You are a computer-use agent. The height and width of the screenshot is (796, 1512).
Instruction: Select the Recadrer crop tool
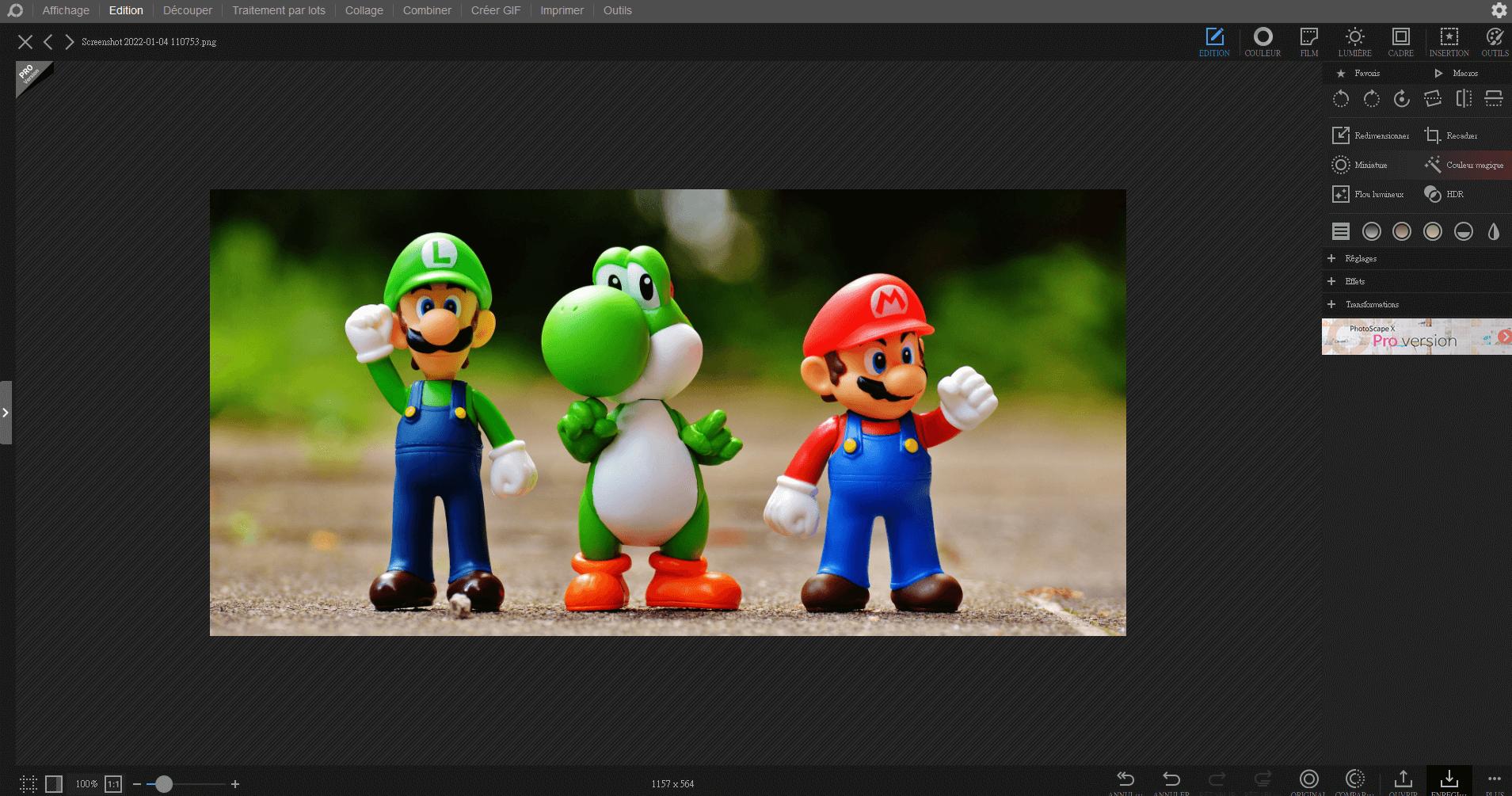pos(1451,135)
